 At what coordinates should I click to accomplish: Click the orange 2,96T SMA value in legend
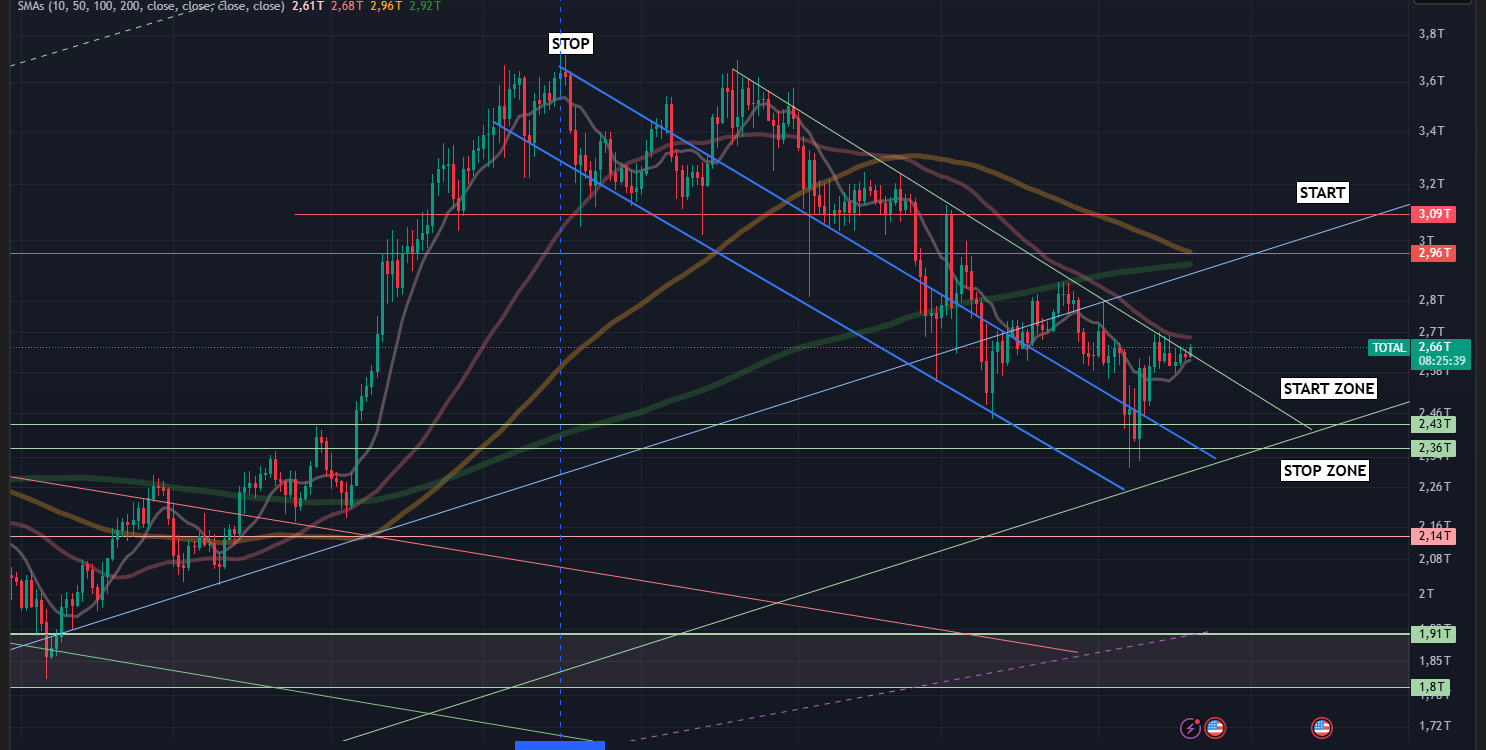pyautogui.click(x=383, y=5)
